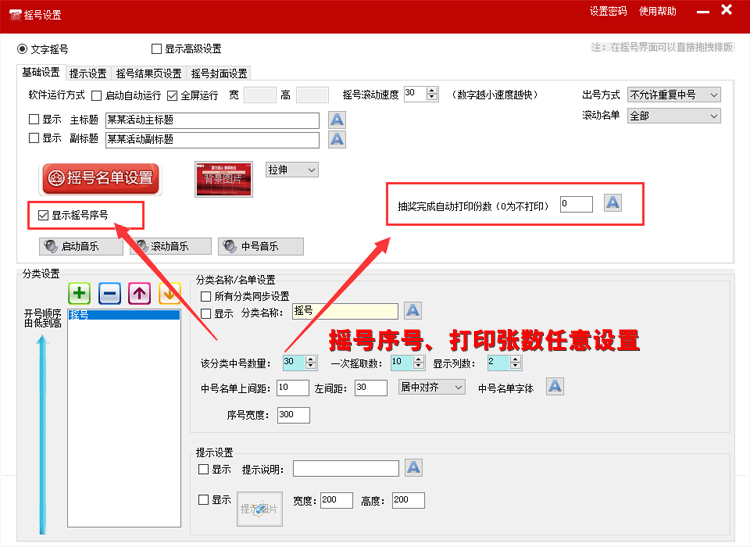The image size is (750, 547).
Task: Move category down with the orange arrow icon
Action: coord(169,293)
